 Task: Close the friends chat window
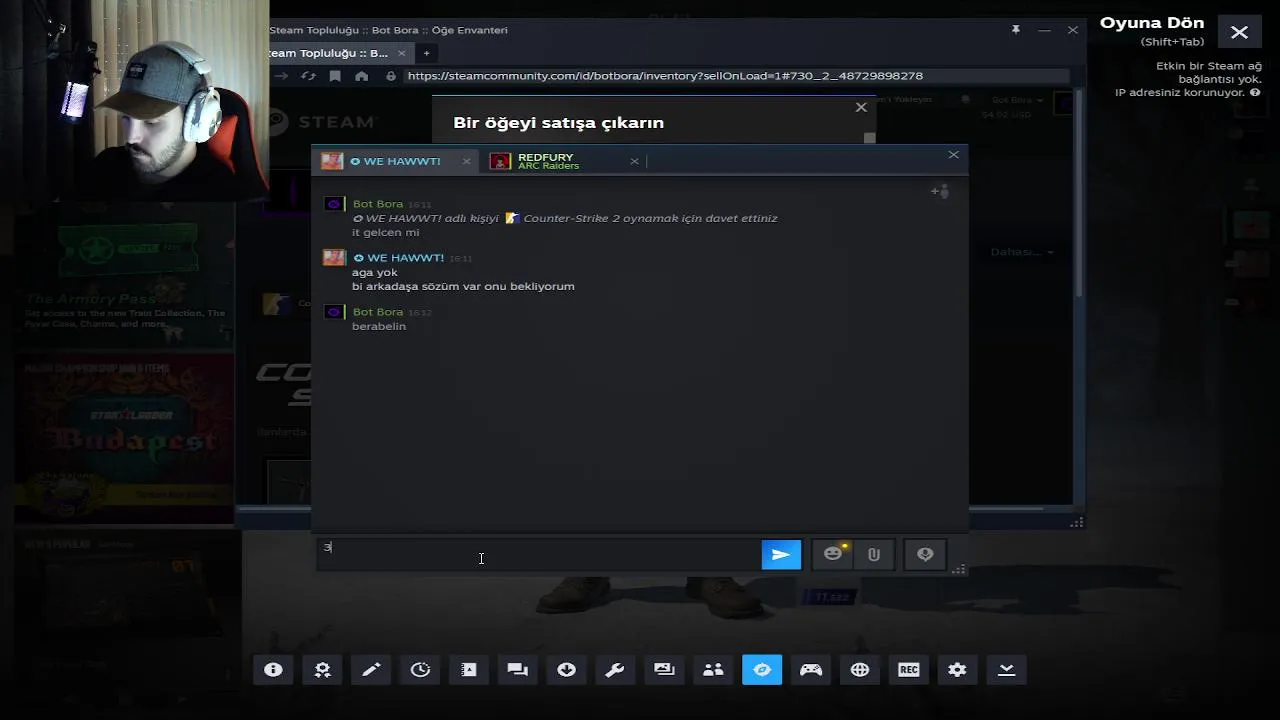(x=953, y=154)
